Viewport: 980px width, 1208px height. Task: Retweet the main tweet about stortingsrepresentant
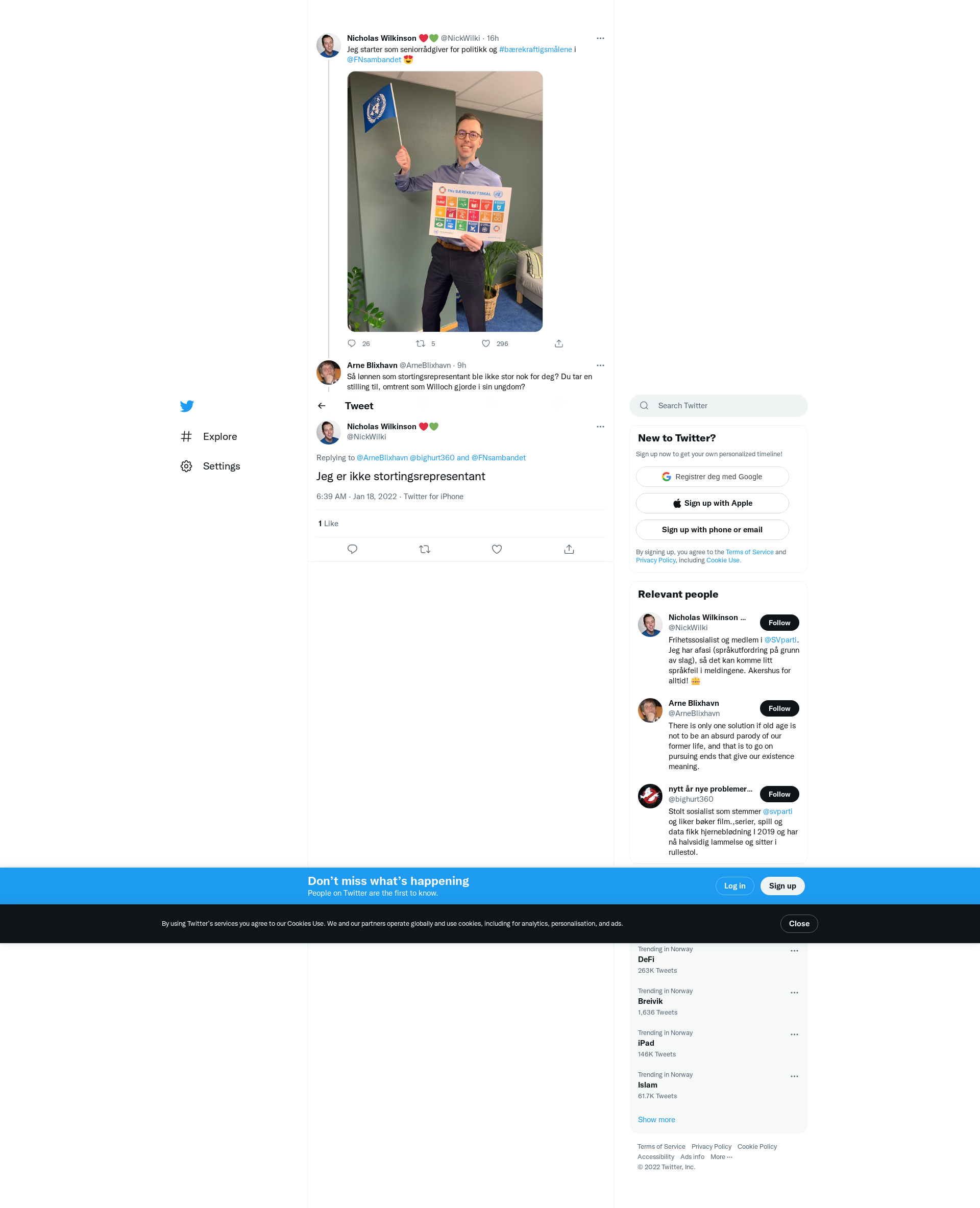point(425,549)
